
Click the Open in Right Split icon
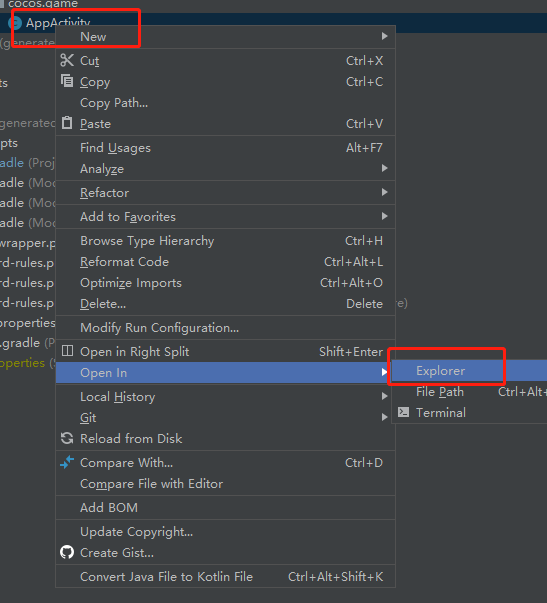(x=67, y=351)
